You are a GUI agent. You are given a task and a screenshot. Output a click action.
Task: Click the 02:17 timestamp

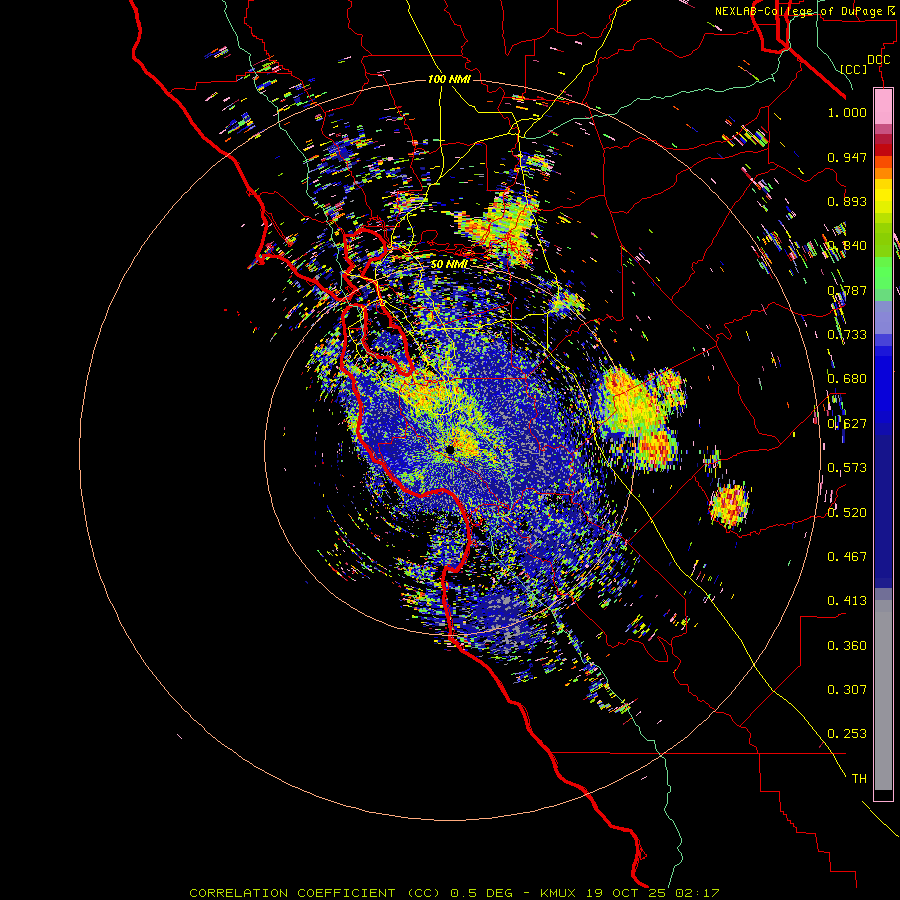(697, 893)
